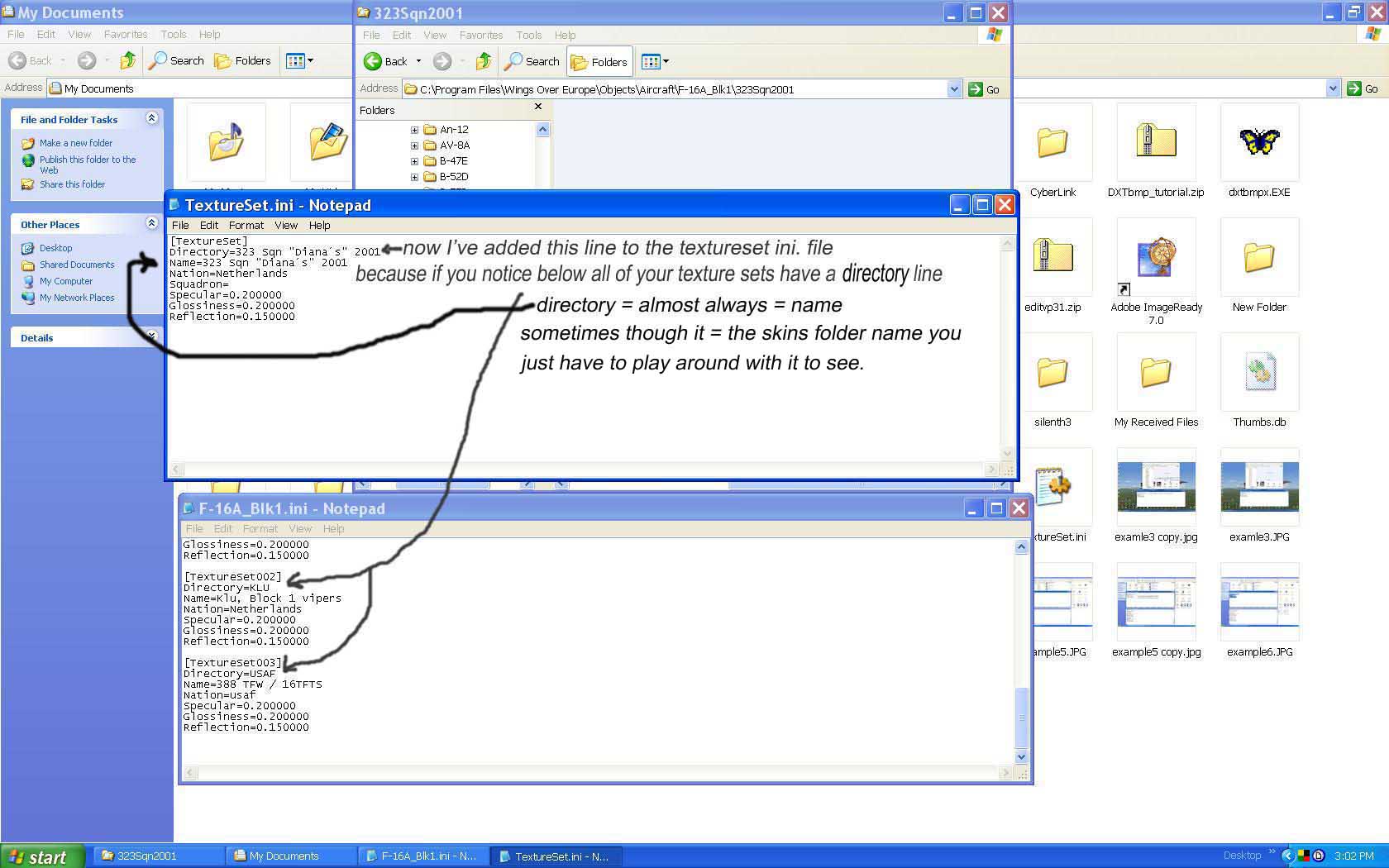Open Search in 323Sqn2001 toolbar

[x=532, y=61]
